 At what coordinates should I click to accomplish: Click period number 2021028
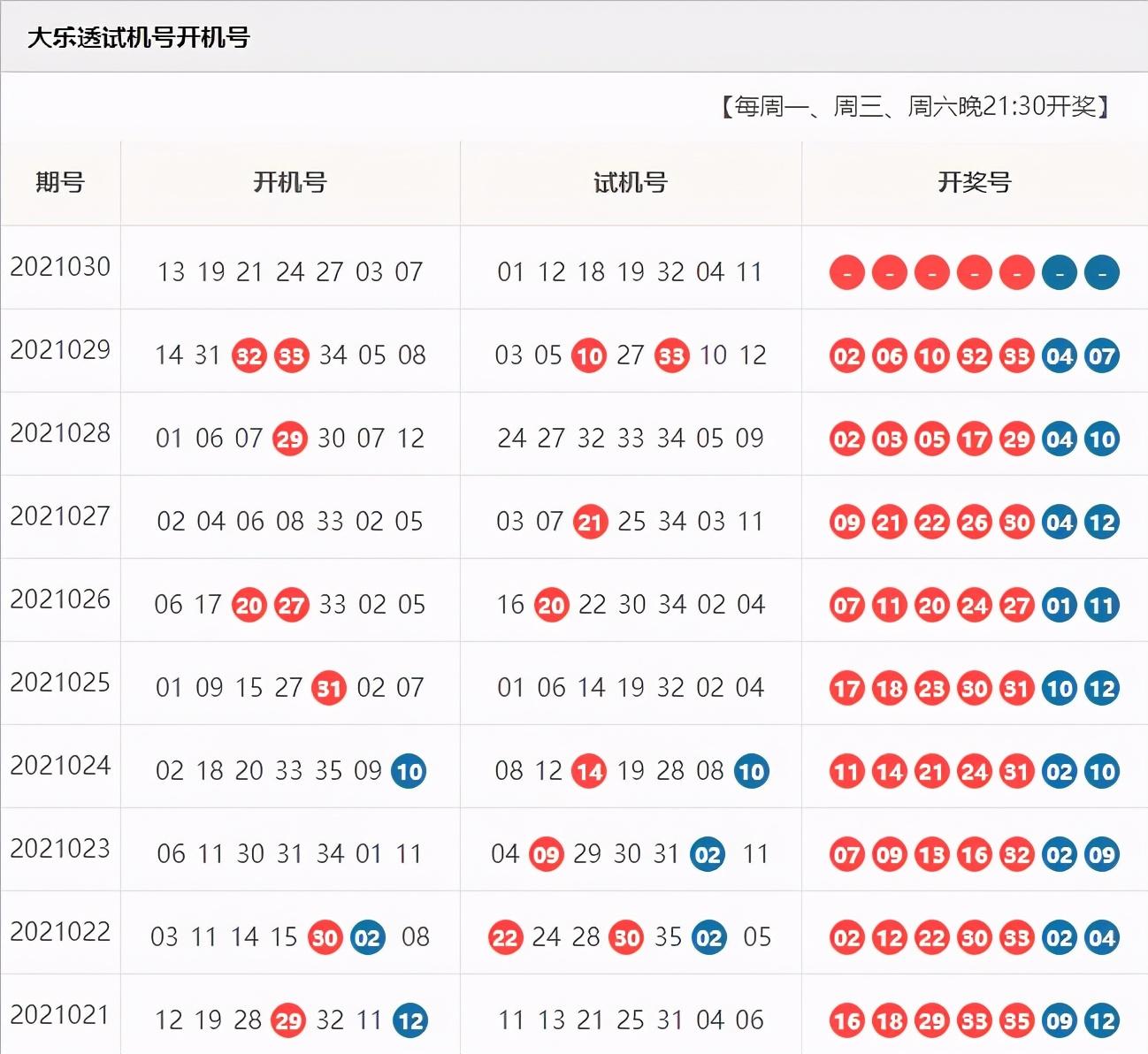tap(60, 432)
